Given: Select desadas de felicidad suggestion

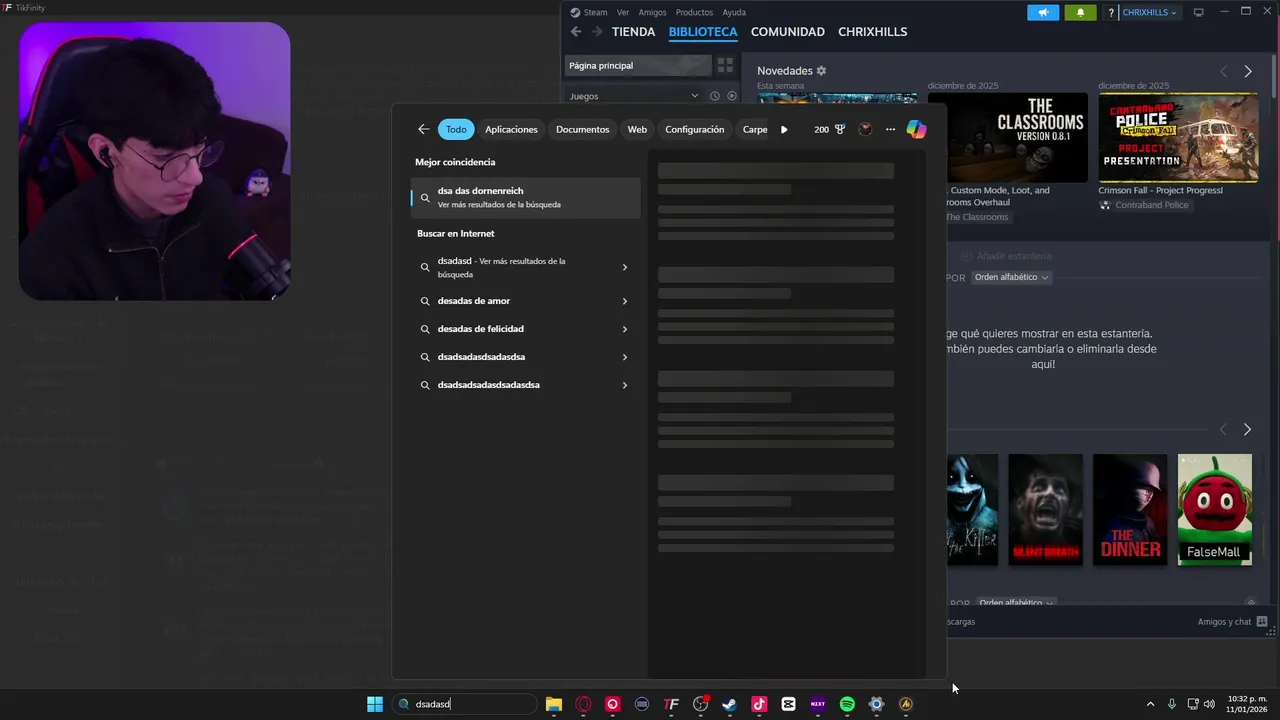Looking at the screenshot, I should (480, 329).
